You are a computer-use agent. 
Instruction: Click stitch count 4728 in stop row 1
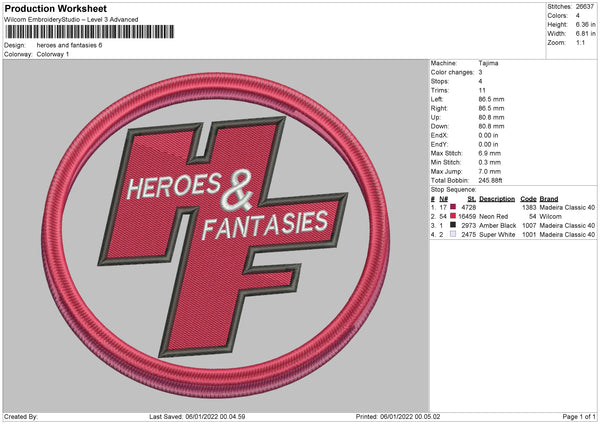tap(469, 207)
